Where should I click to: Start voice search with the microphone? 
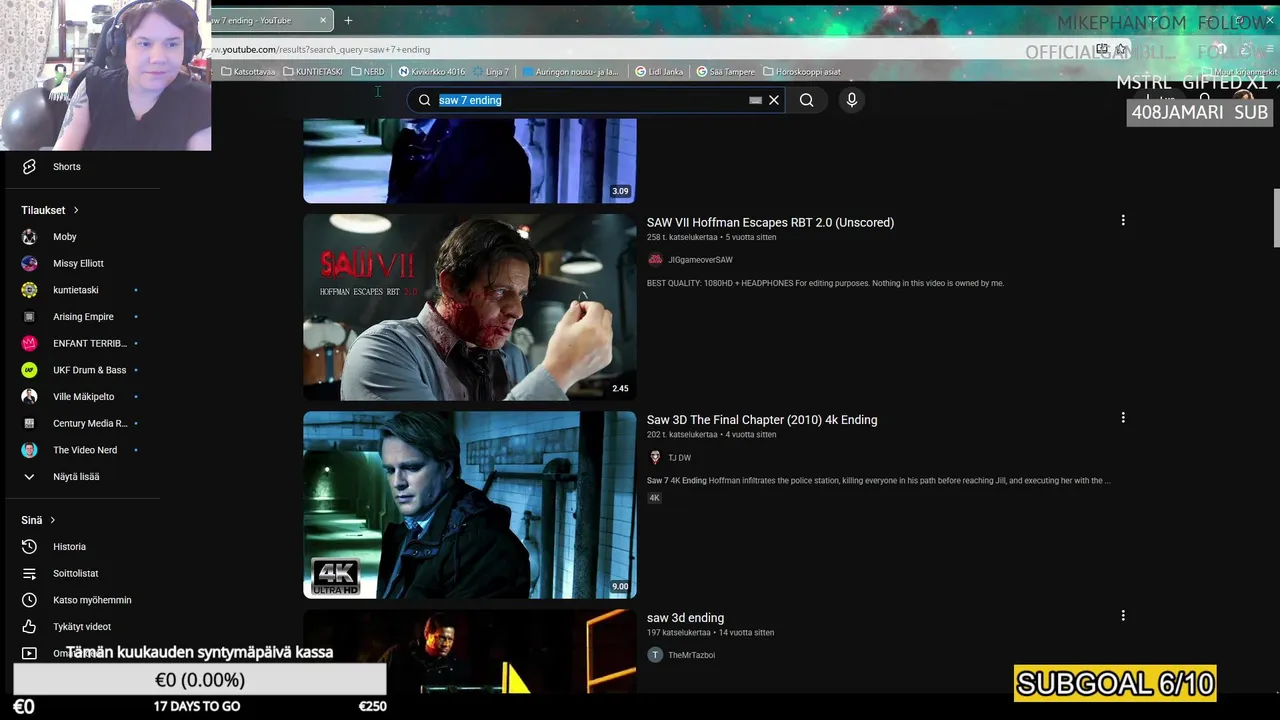[x=852, y=100]
